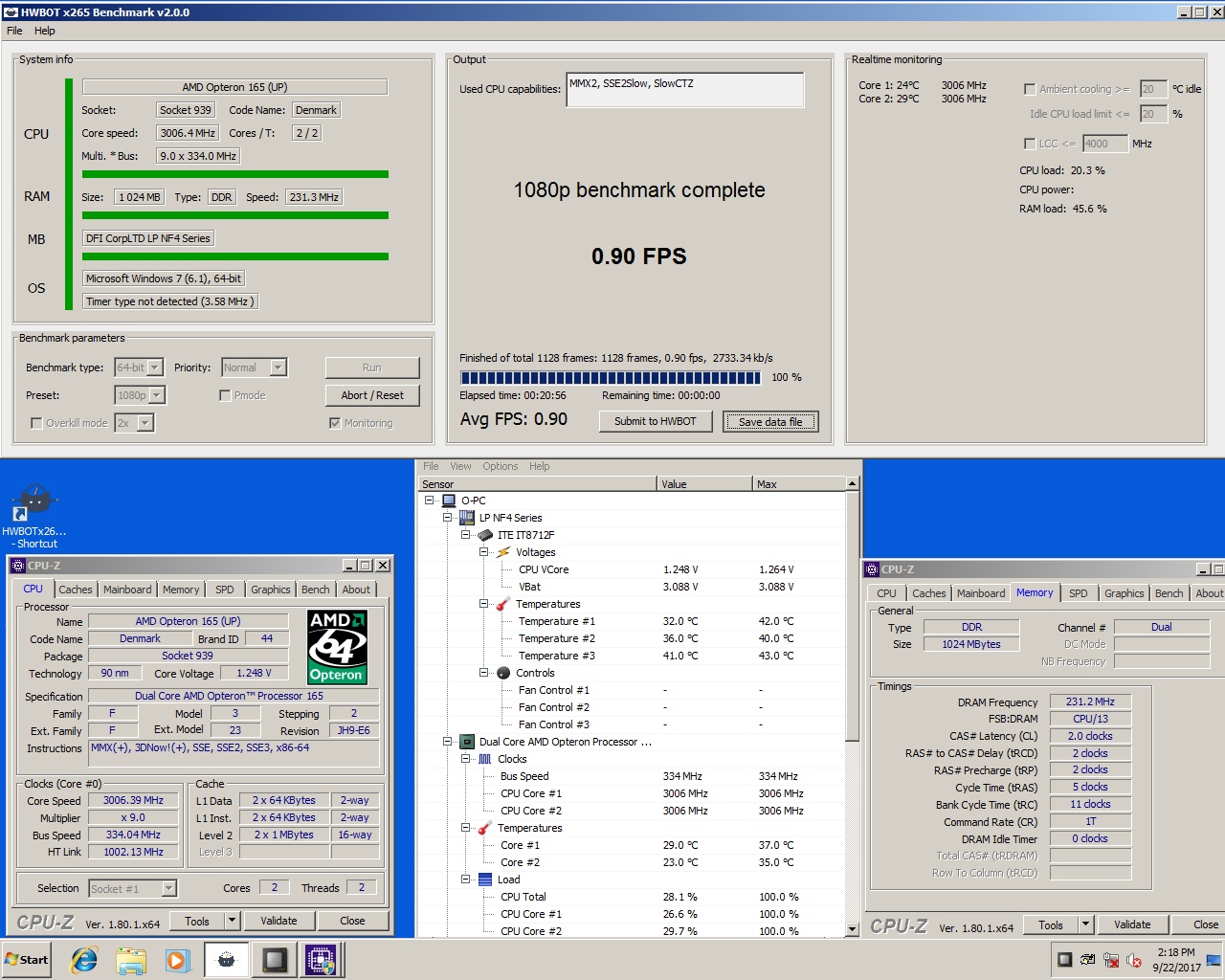Click HWBOT x265 title bar icon
1225x980 pixels.
(x=11, y=12)
